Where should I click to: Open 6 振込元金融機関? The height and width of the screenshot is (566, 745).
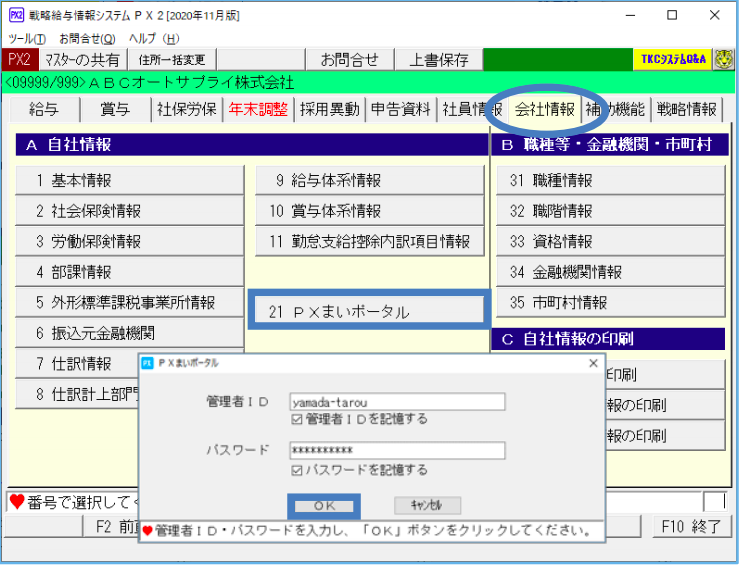[130, 334]
